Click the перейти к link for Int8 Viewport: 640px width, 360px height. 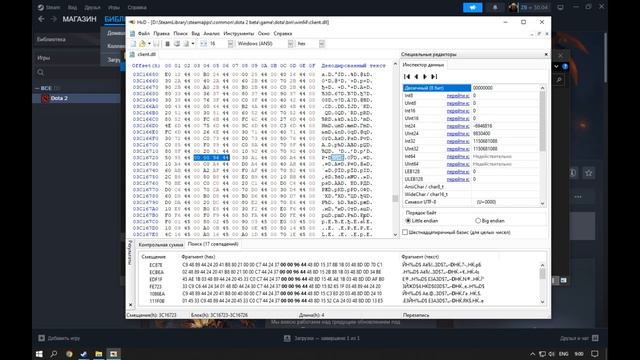pos(458,96)
